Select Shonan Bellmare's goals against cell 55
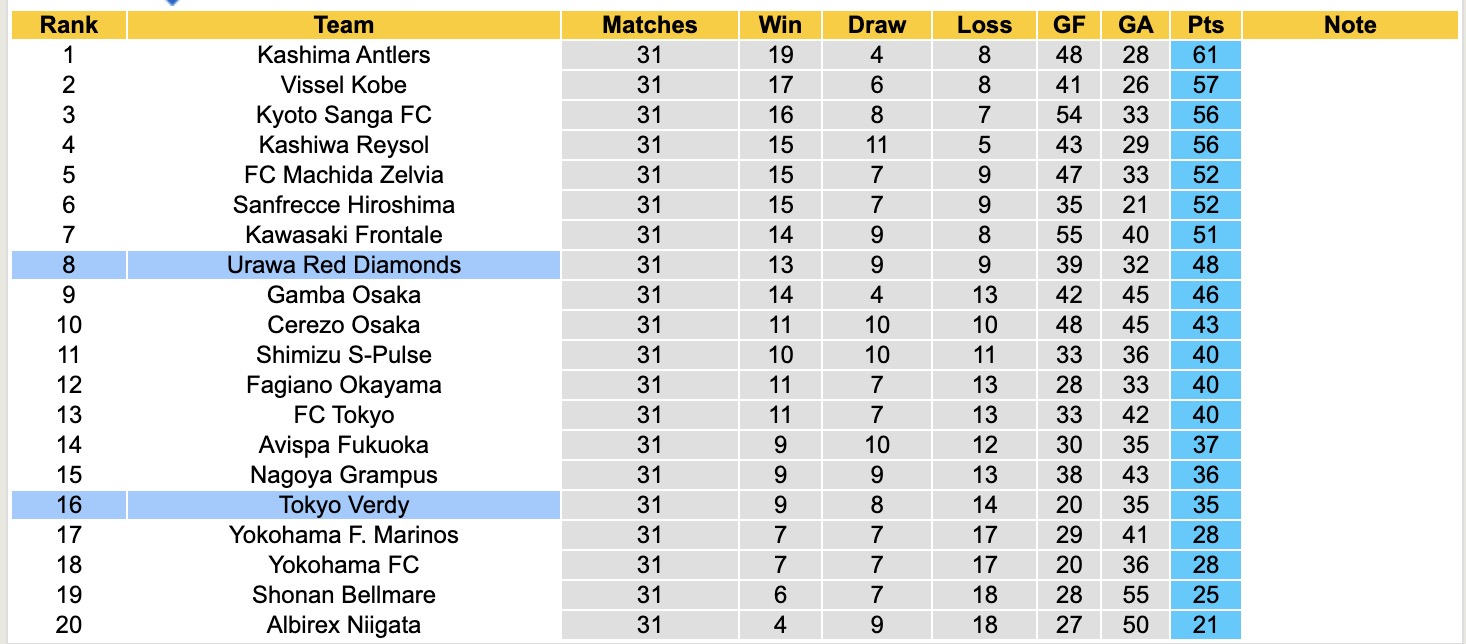The image size is (1466, 644). coord(1135,595)
